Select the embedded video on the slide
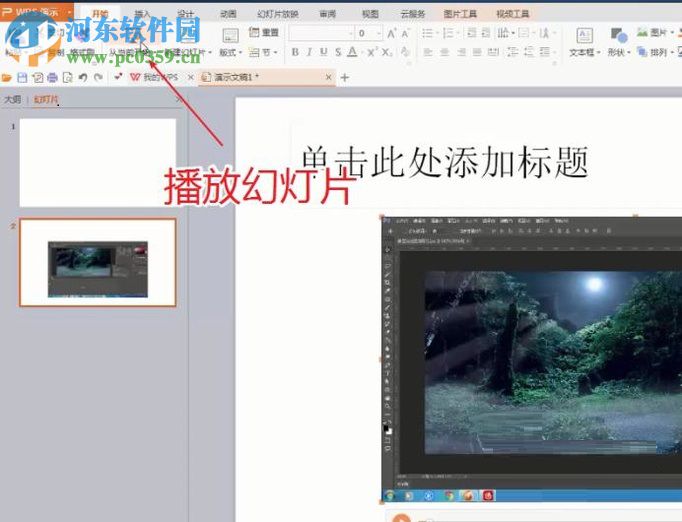 tap(532, 359)
